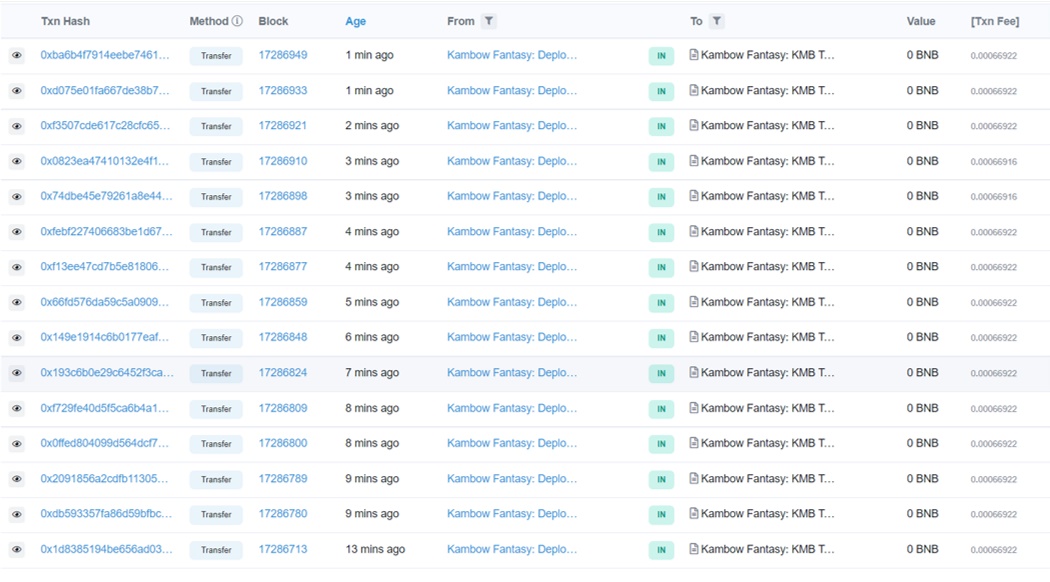Click Method column info icon
The height and width of the screenshot is (582, 1050).
pyautogui.click(x=237, y=21)
